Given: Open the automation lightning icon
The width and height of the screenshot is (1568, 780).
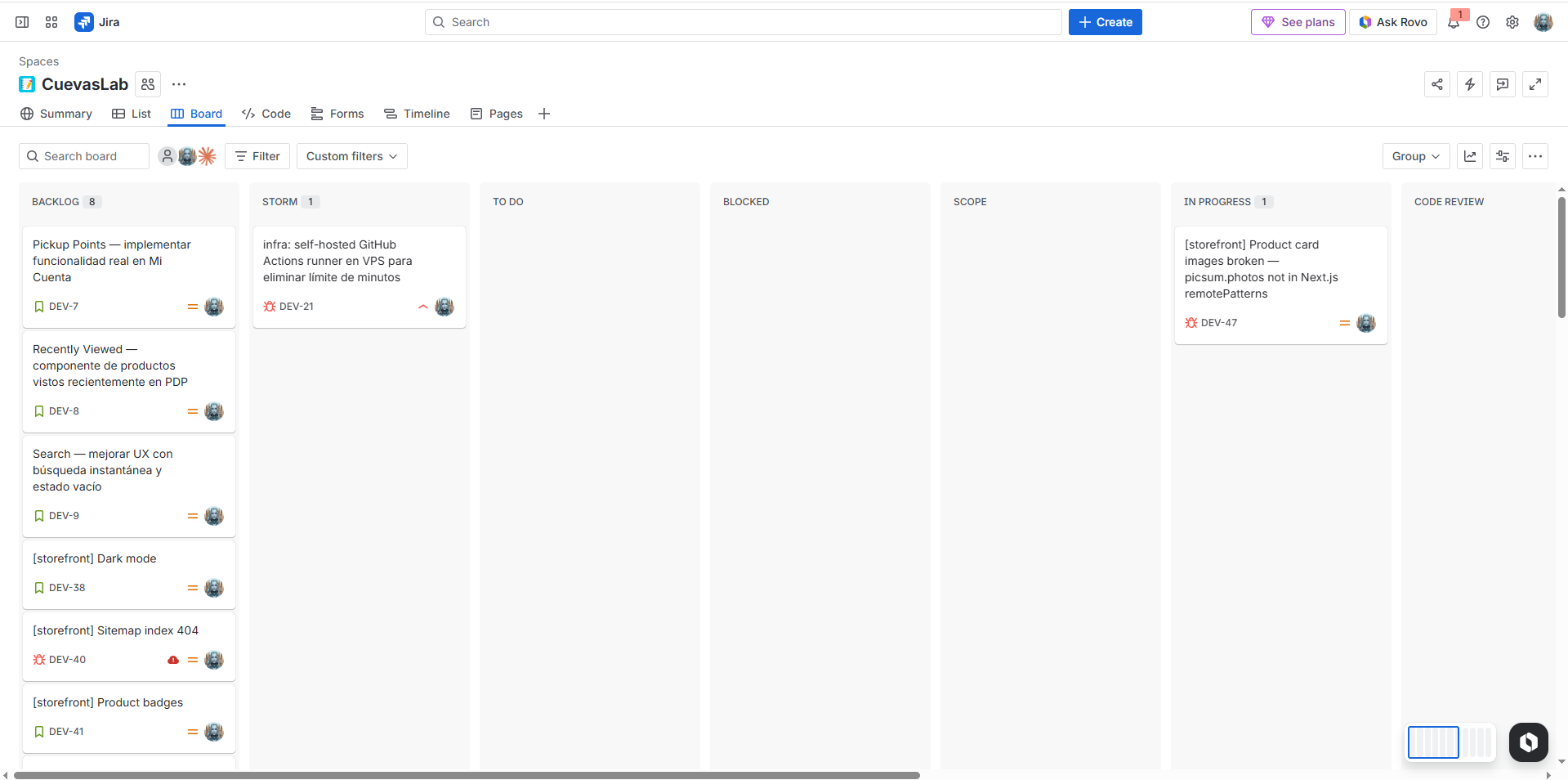Looking at the screenshot, I should click(1470, 84).
